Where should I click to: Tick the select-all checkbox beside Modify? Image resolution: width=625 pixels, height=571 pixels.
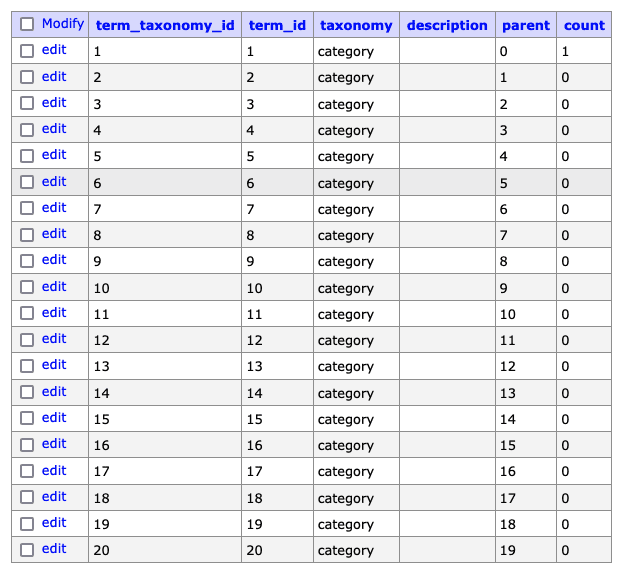pos(27,24)
